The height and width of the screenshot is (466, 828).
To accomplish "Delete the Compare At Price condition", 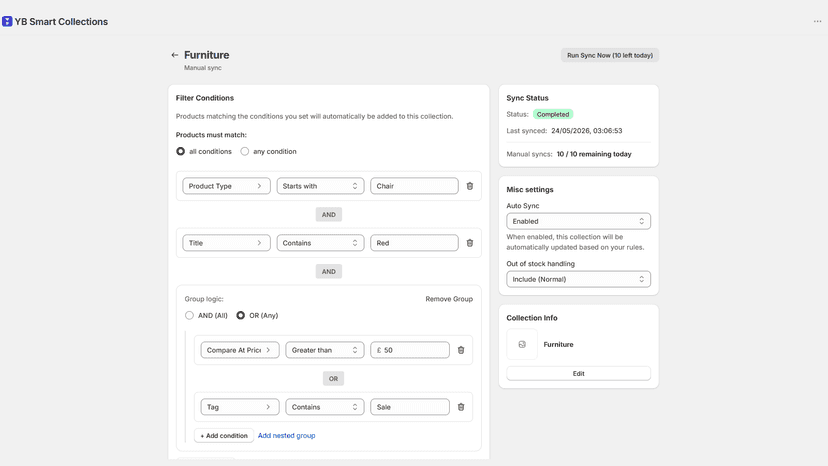I will pyautogui.click(x=461, y=350).
